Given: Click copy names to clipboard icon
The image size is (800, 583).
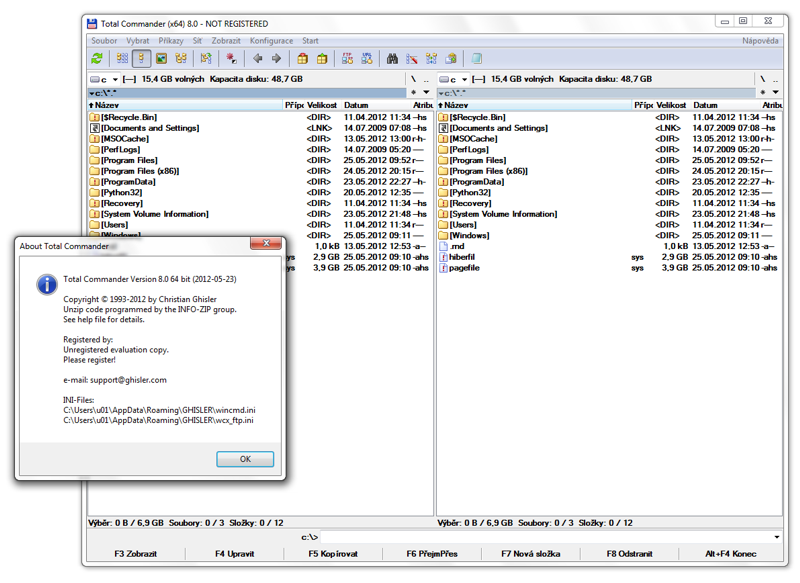Looking at the screenshot, I should [x=451, y=59].
